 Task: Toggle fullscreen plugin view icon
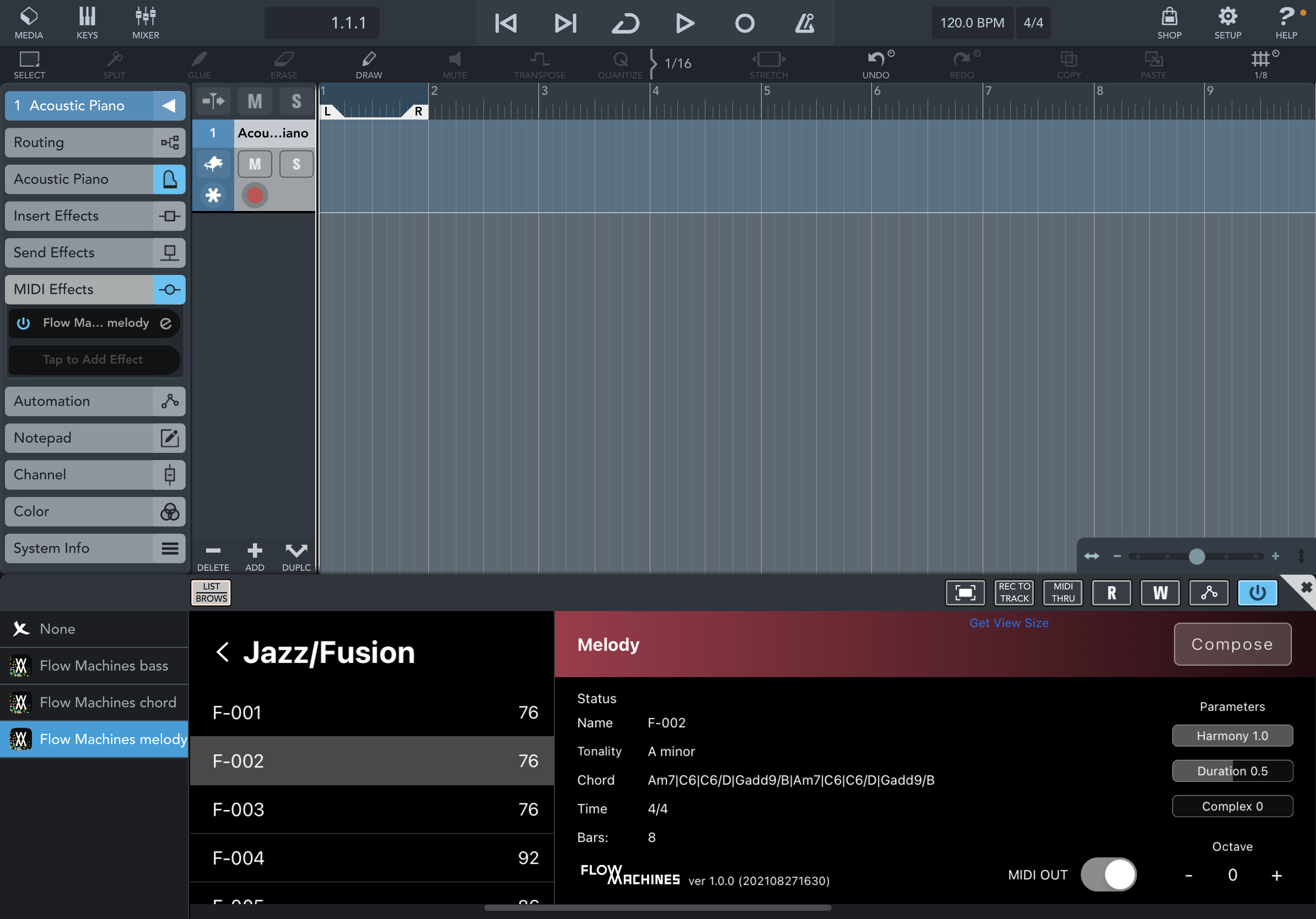pyautogui.click(x=965, y=592)
